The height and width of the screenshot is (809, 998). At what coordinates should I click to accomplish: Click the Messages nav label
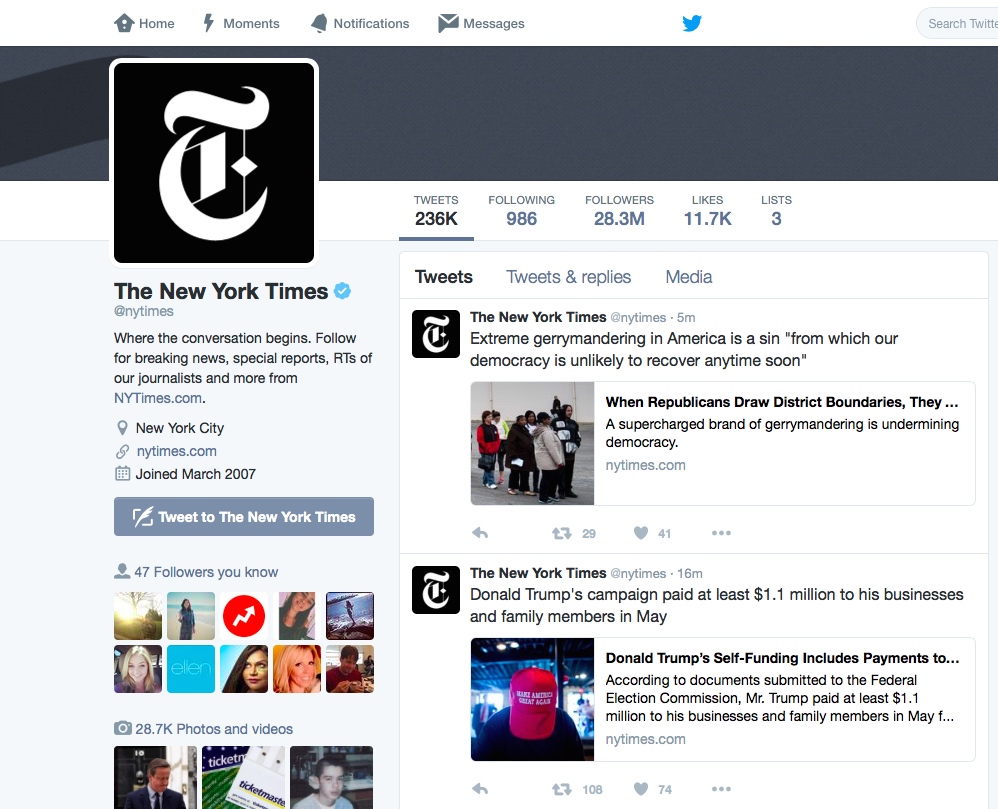494,24
